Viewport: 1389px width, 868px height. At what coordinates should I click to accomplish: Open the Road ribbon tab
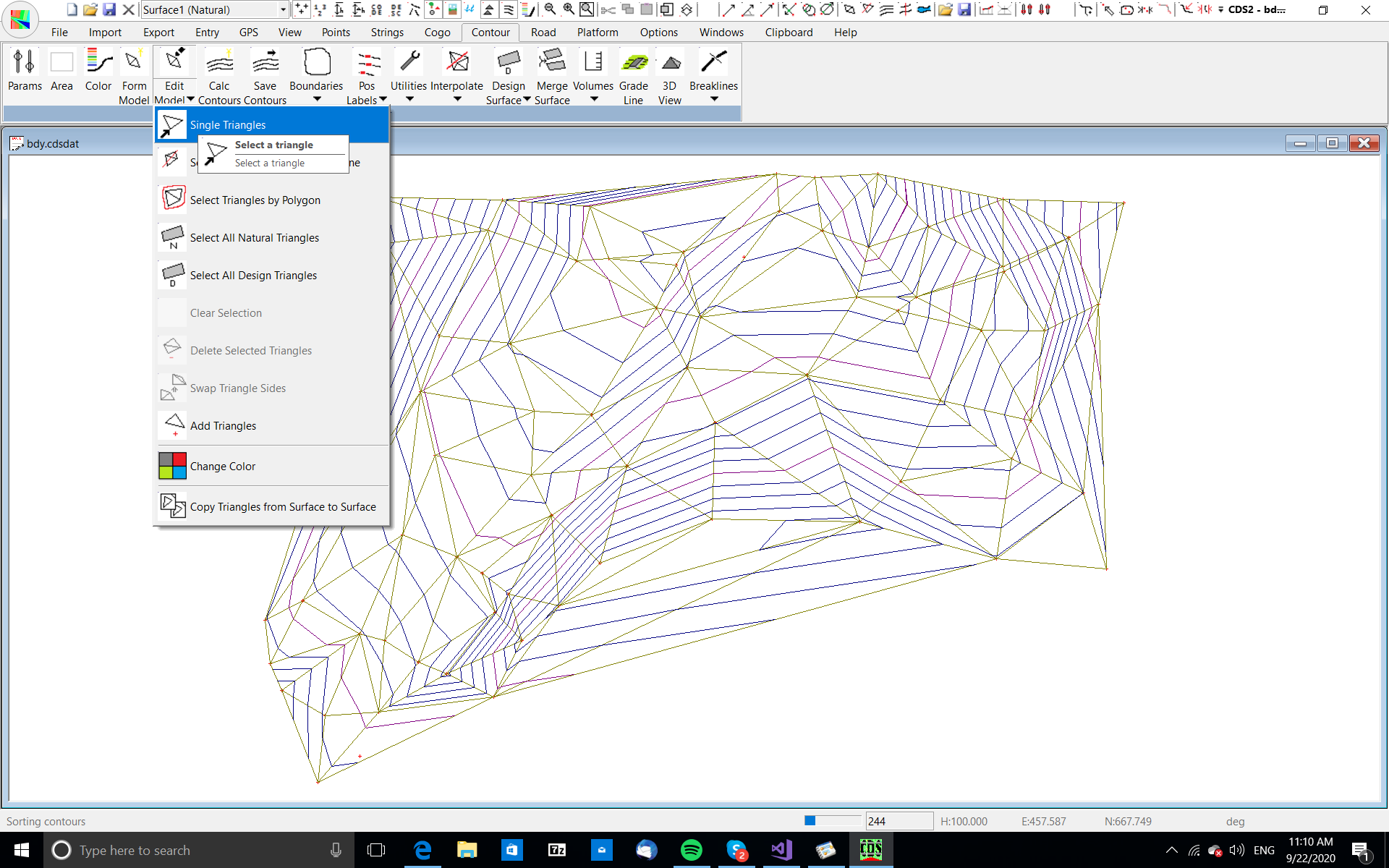543,33
